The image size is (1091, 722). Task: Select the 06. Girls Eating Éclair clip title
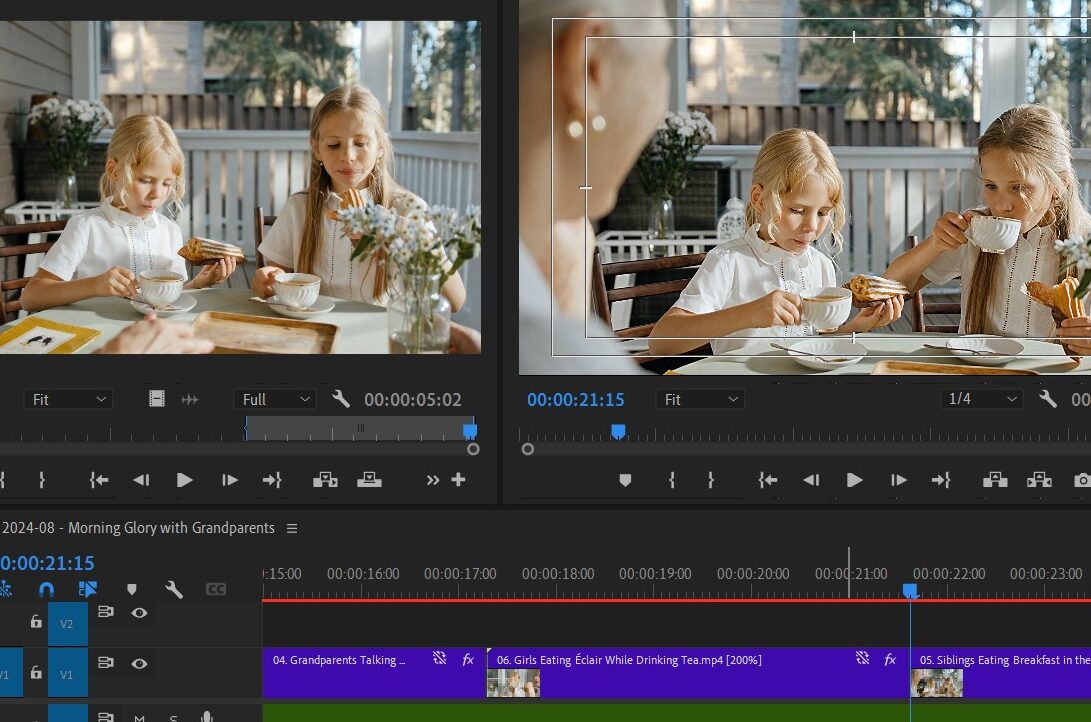tap(629, 660)
